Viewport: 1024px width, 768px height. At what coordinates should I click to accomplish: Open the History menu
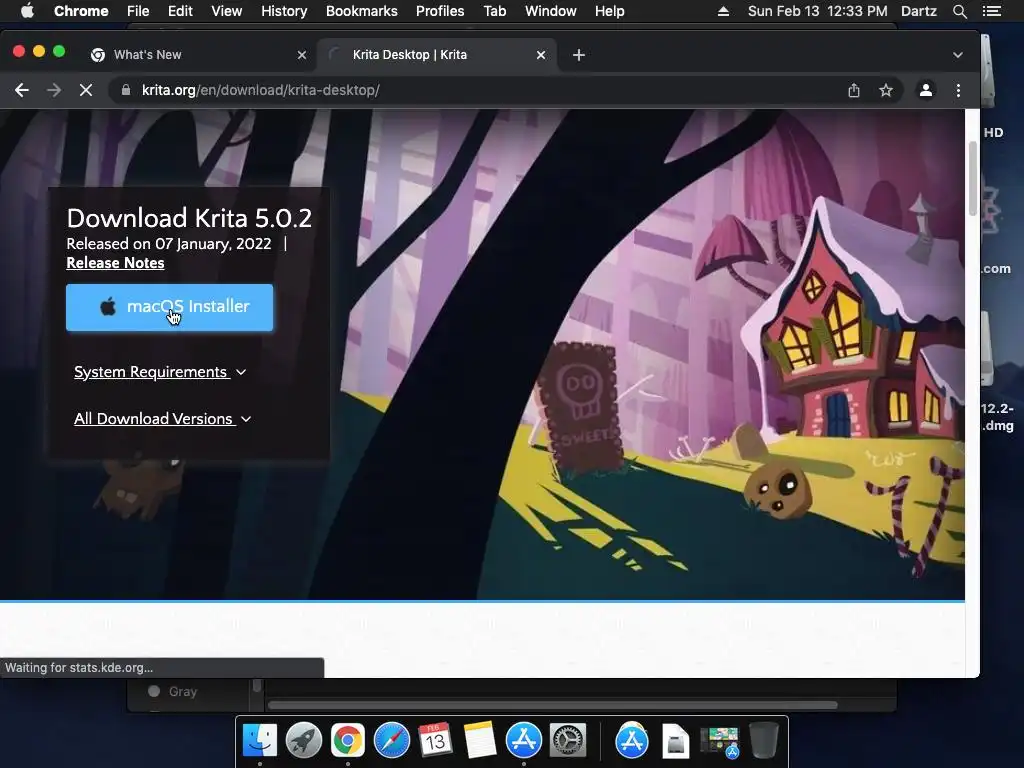(x=284, y=11)
